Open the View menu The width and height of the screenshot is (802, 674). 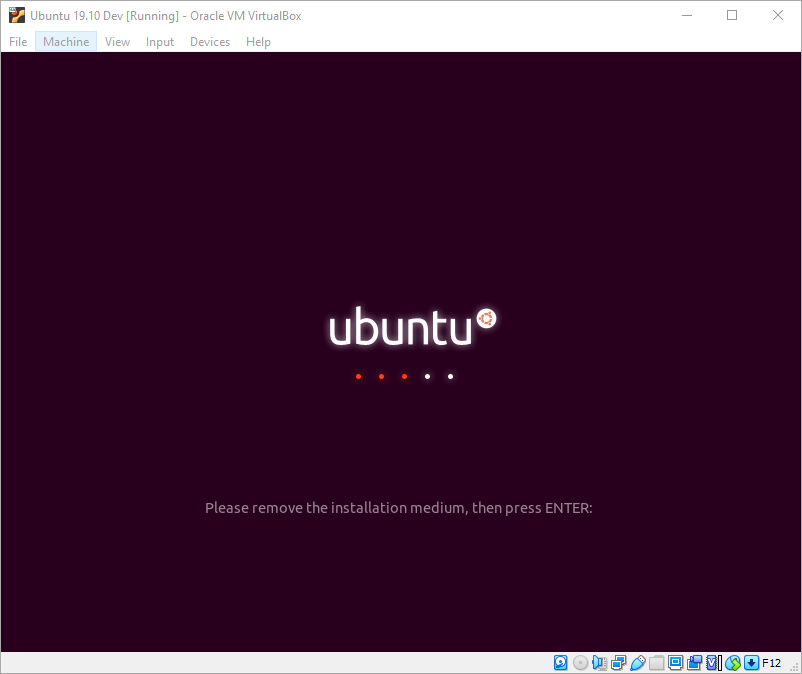tap(117, 41)
